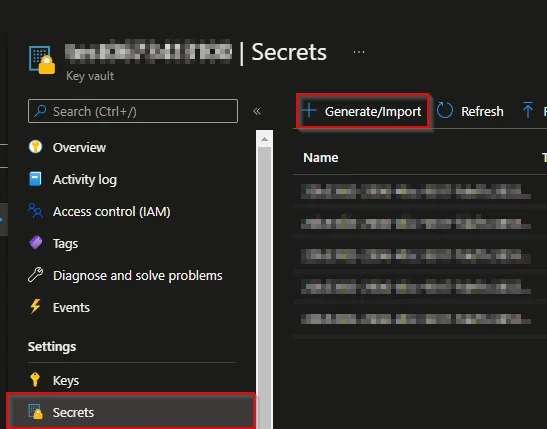Click the Secrets lock icon in sidebar
Viewport: 547px width, 429px height.
(x=35, y=412)
